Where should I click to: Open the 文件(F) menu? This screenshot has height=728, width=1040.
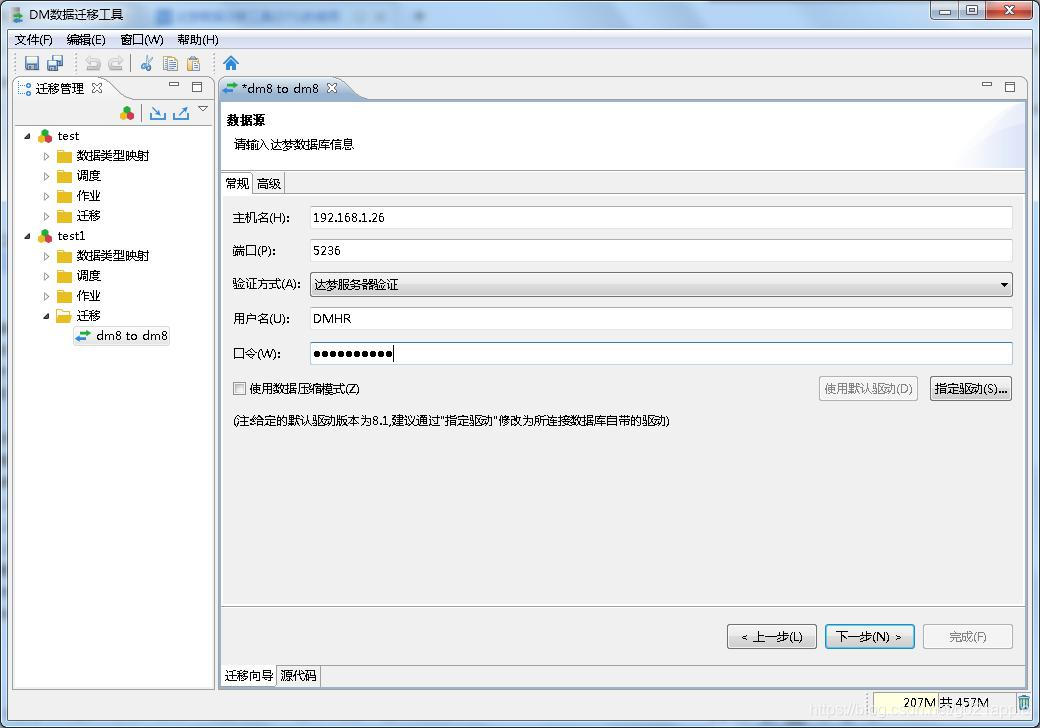(33, 40)
